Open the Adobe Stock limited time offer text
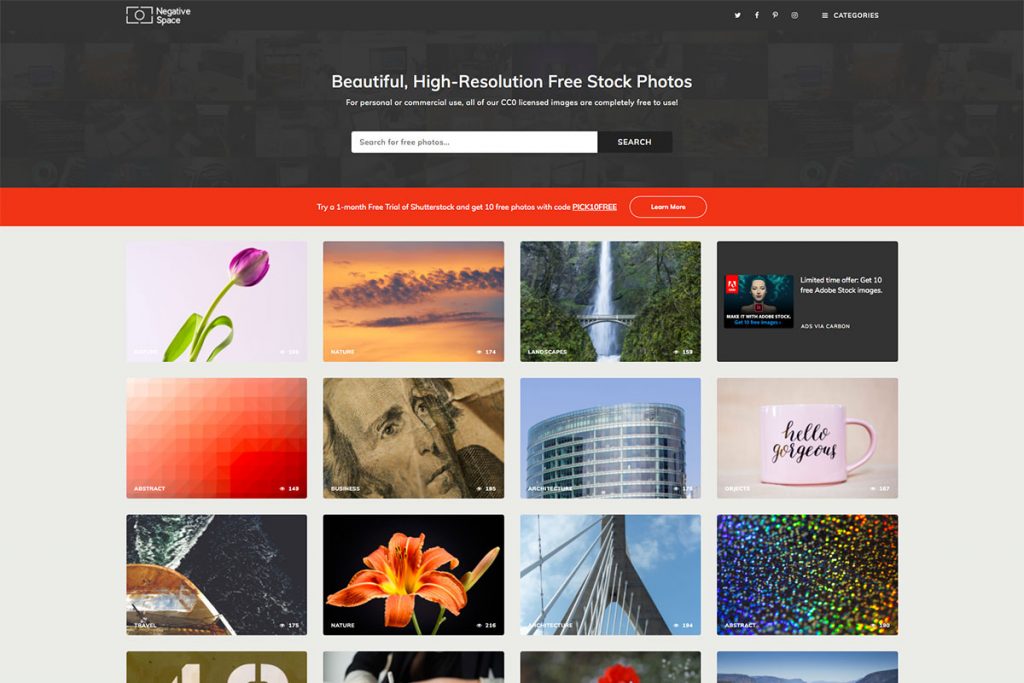 click(x=841, y=285)
